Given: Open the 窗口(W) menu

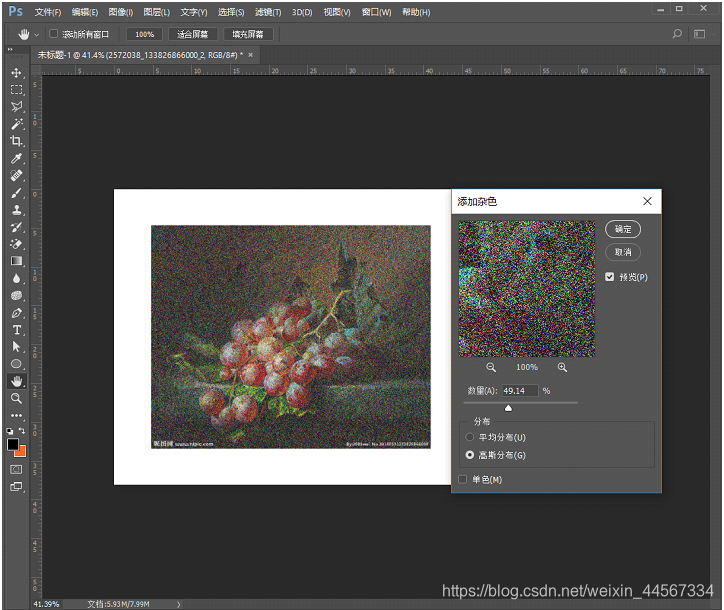Looking at the screenshot, I should [376, 12].
